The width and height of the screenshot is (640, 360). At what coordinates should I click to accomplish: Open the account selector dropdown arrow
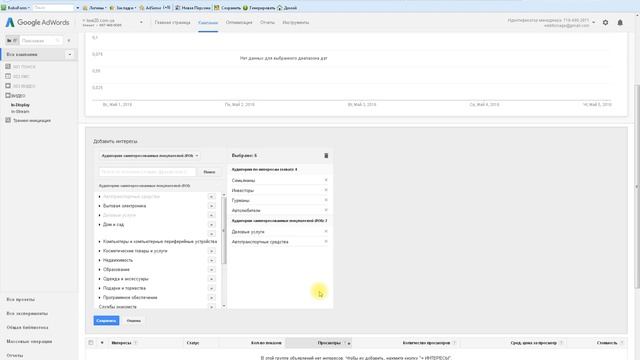(x=141, y=22)
